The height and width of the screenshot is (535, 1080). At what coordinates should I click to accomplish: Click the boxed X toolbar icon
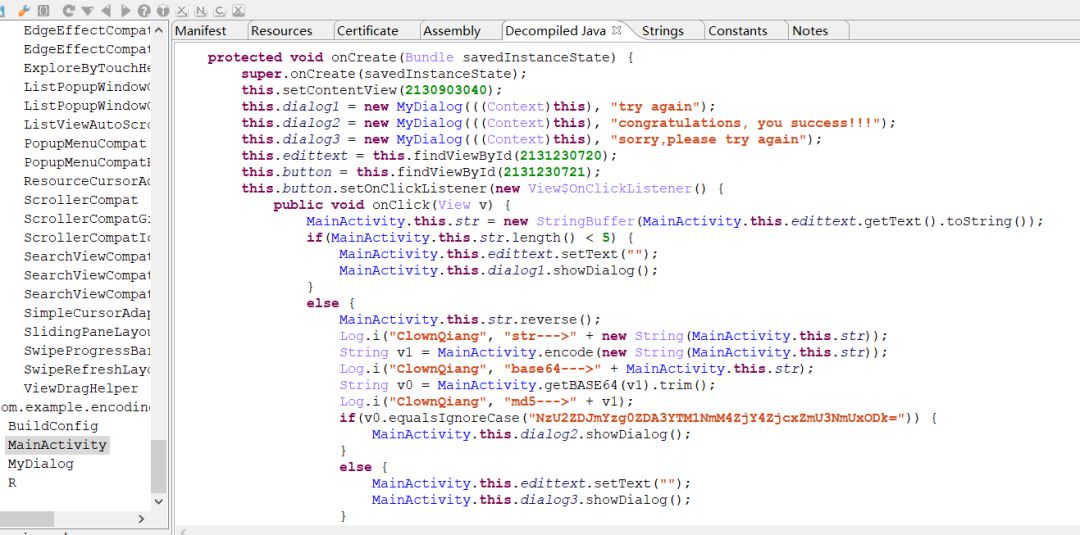[238, 10]
